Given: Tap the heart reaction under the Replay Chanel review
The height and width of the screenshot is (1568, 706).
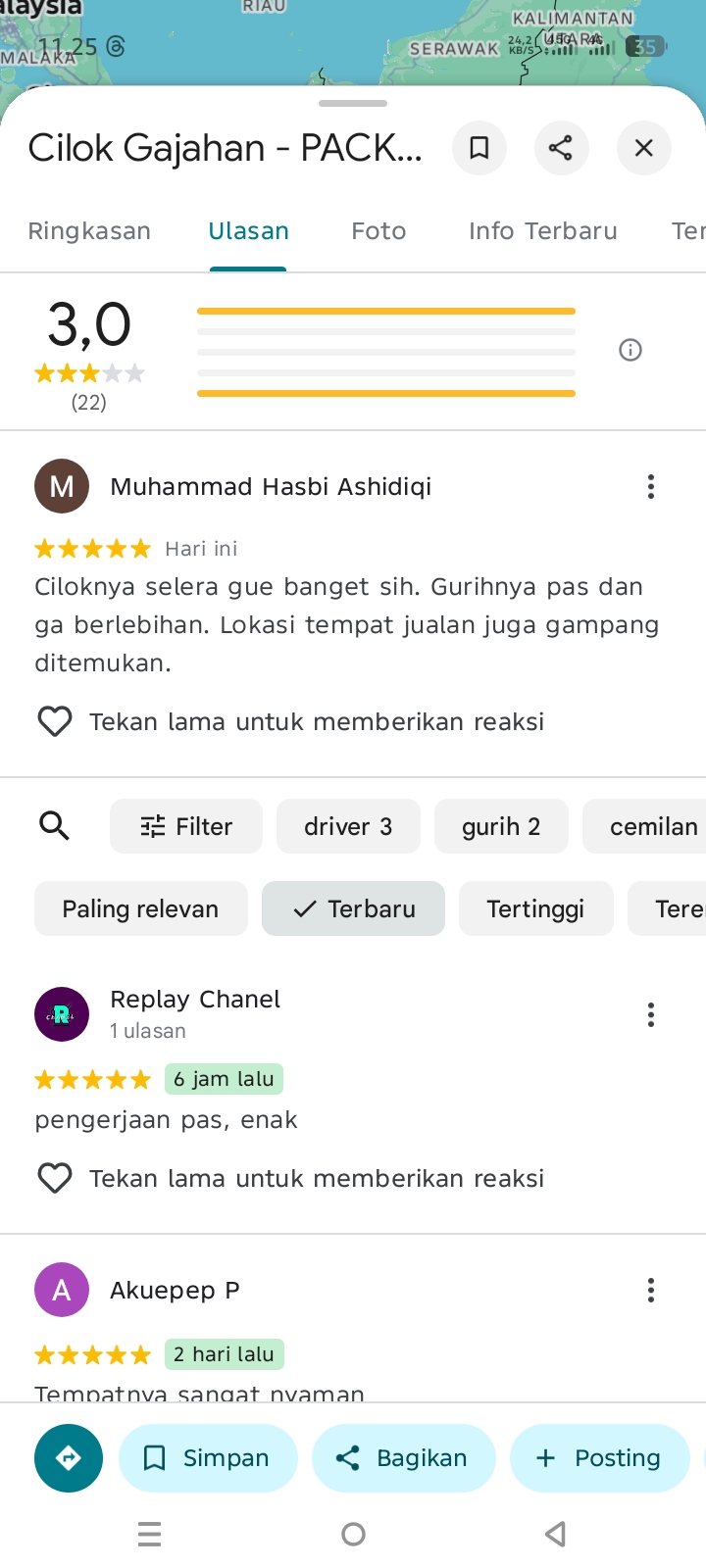Looking at the screenshot, I should point(55,1178).
